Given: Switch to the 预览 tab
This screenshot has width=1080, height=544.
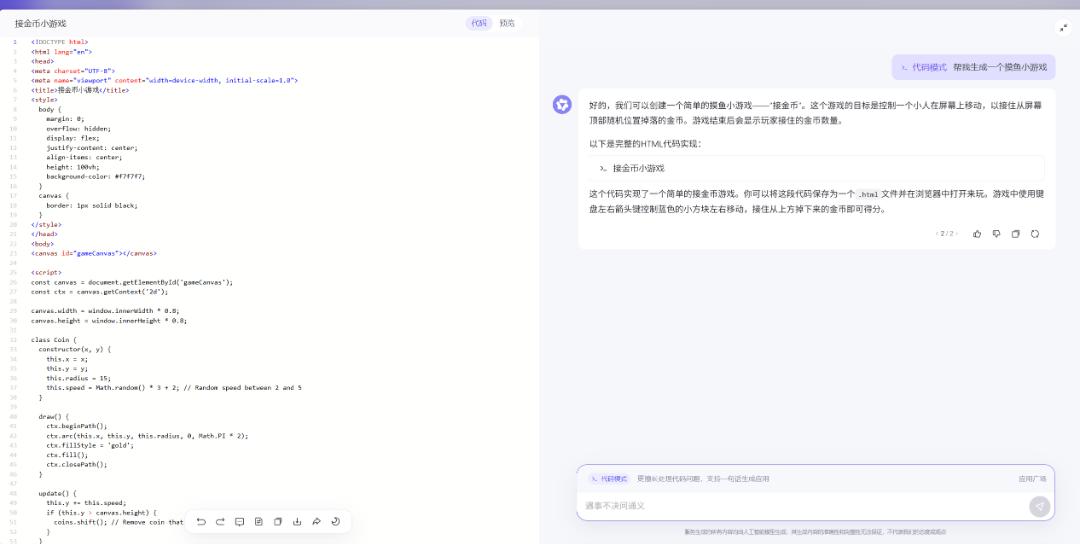Looking at the screenshot, I should click(x=507, y=23).
